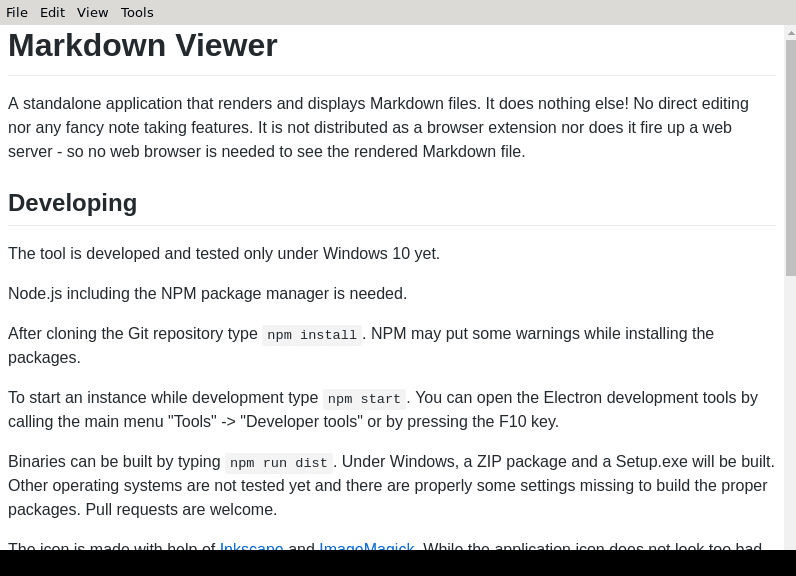Click the line mentioning Windows 10
796x576 pixels.
[224, 254]
